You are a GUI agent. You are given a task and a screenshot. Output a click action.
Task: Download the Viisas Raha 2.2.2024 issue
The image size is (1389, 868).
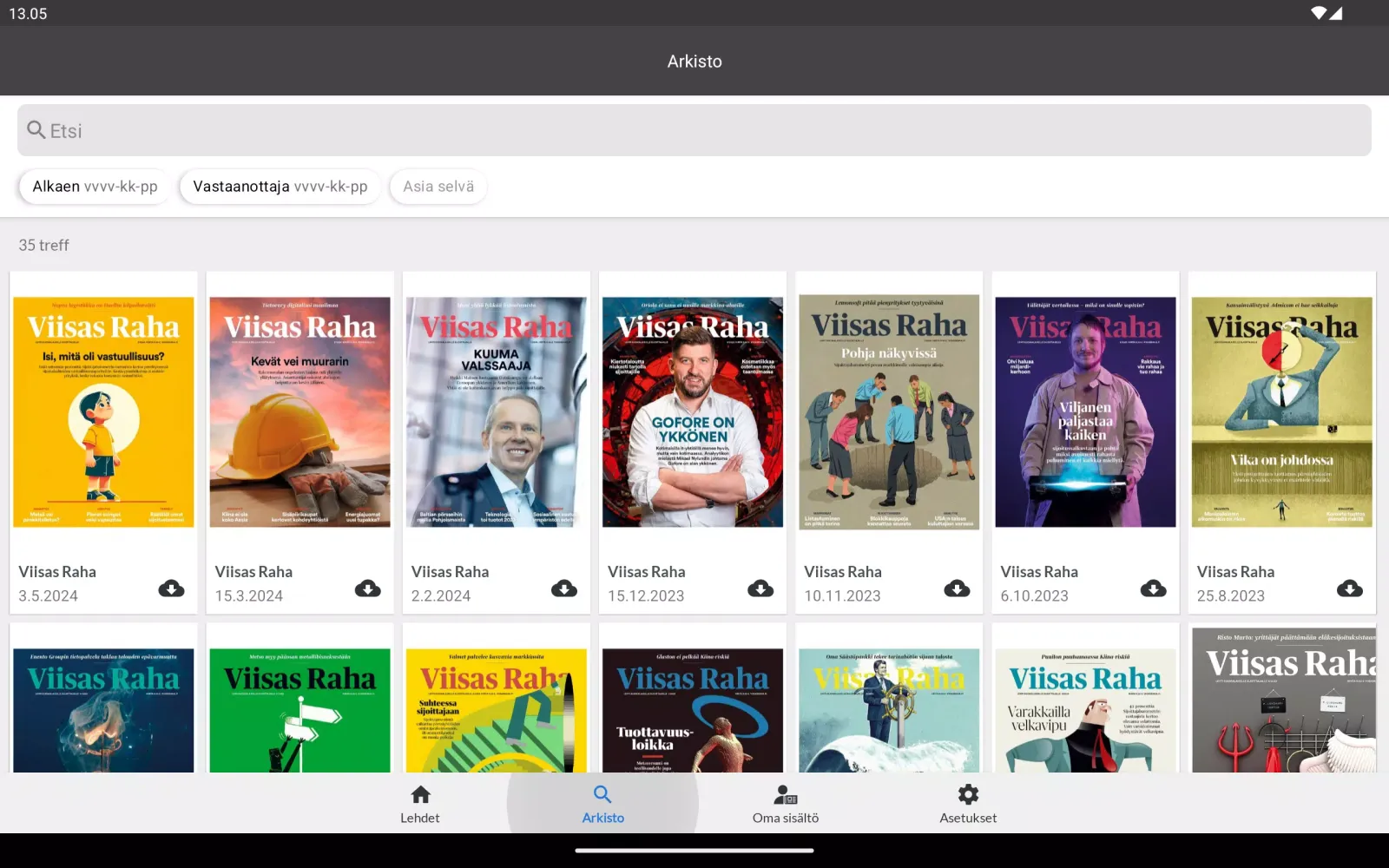[x=564, y=589]
